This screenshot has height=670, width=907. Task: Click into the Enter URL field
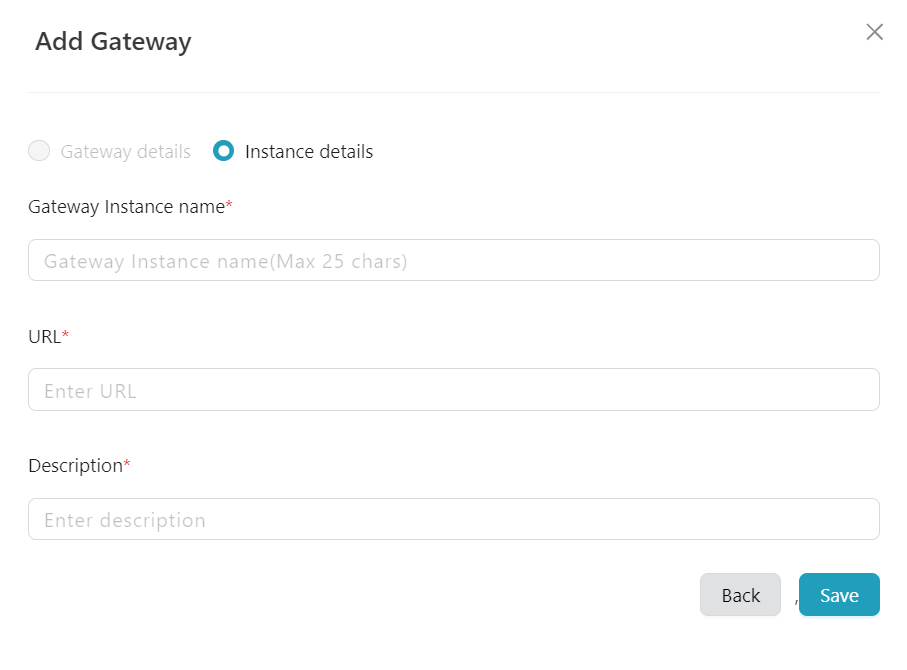pos(454,390)
